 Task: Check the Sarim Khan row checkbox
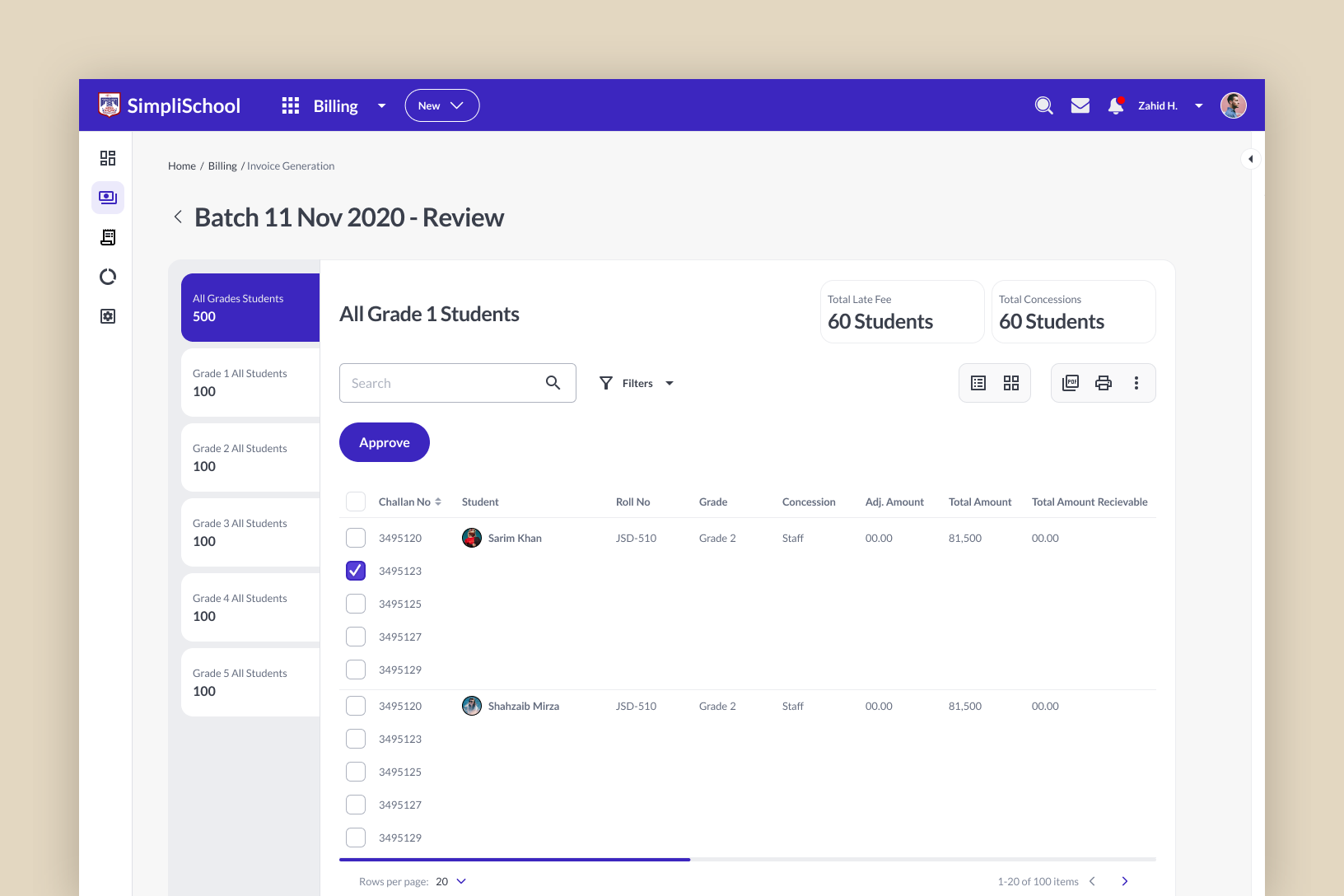pos(356,538)
